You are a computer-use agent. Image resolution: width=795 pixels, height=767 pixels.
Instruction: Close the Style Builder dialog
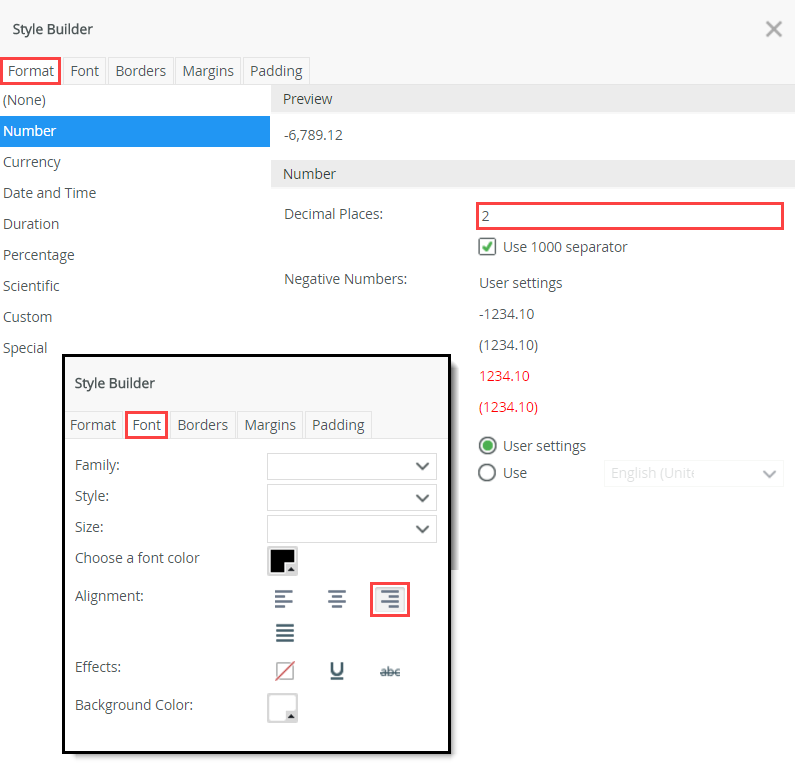(773, 29)
